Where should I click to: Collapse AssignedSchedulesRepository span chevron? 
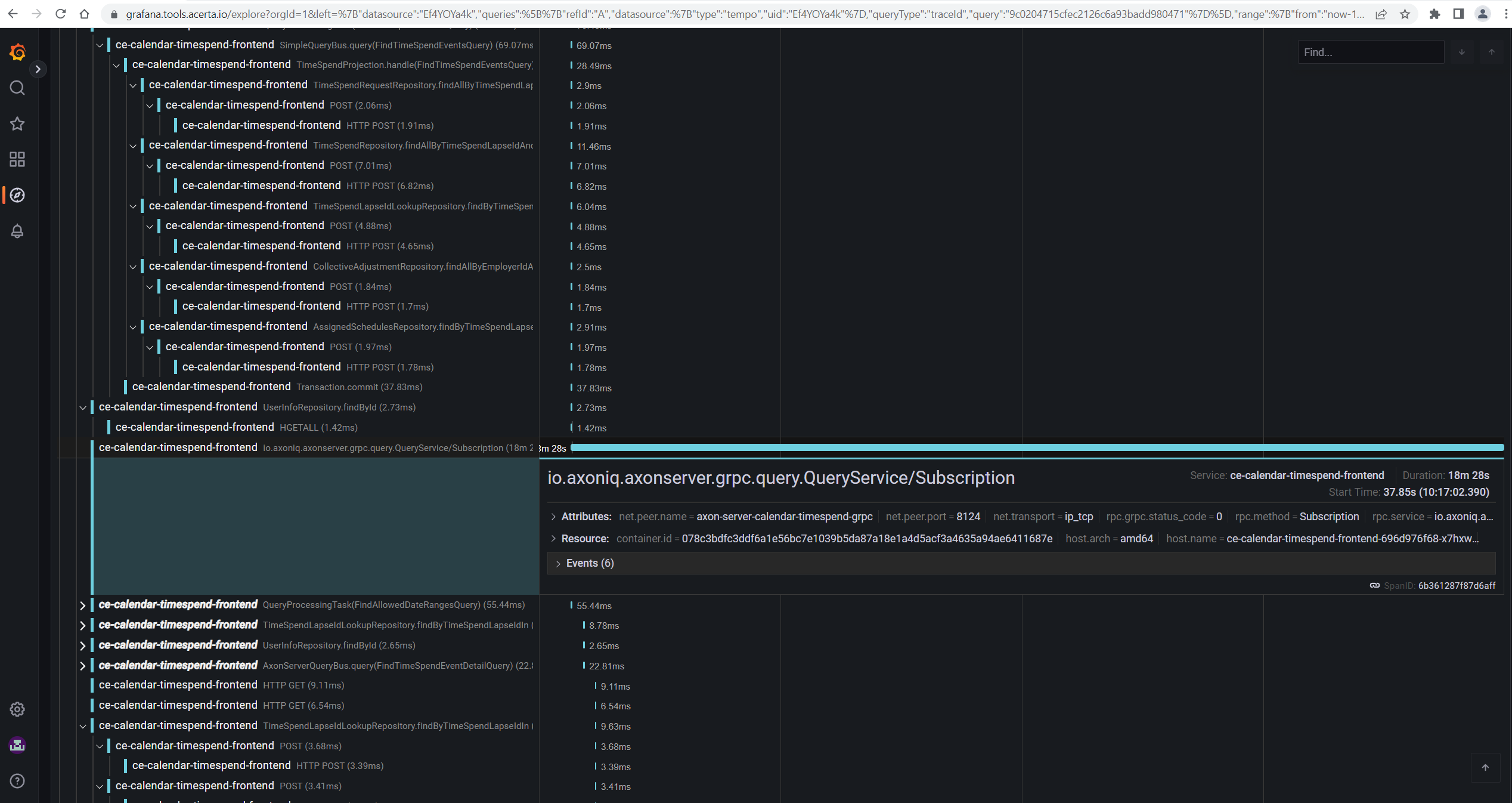click(133, 327)
